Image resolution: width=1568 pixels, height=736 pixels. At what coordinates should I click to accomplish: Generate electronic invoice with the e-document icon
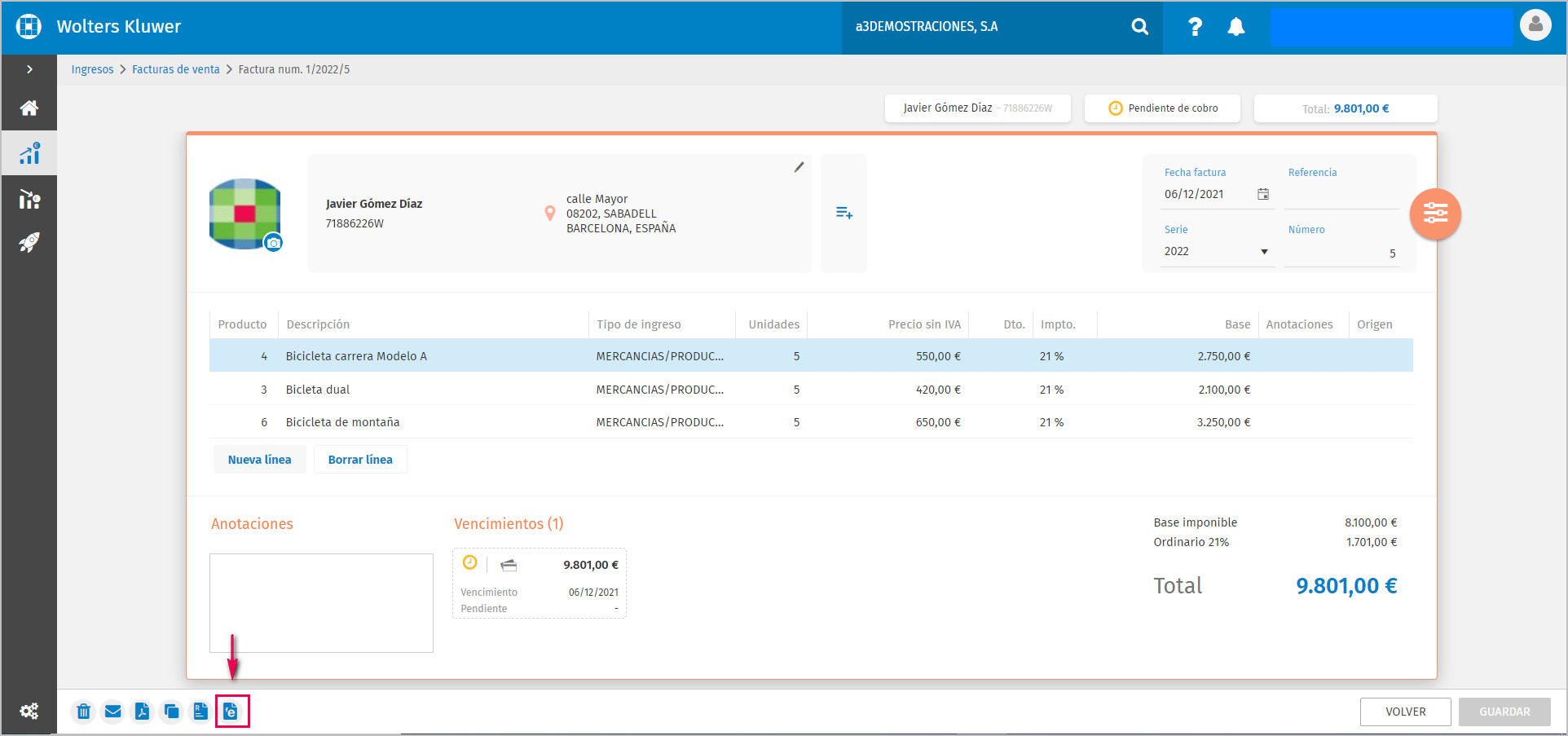tap(231, 712)
